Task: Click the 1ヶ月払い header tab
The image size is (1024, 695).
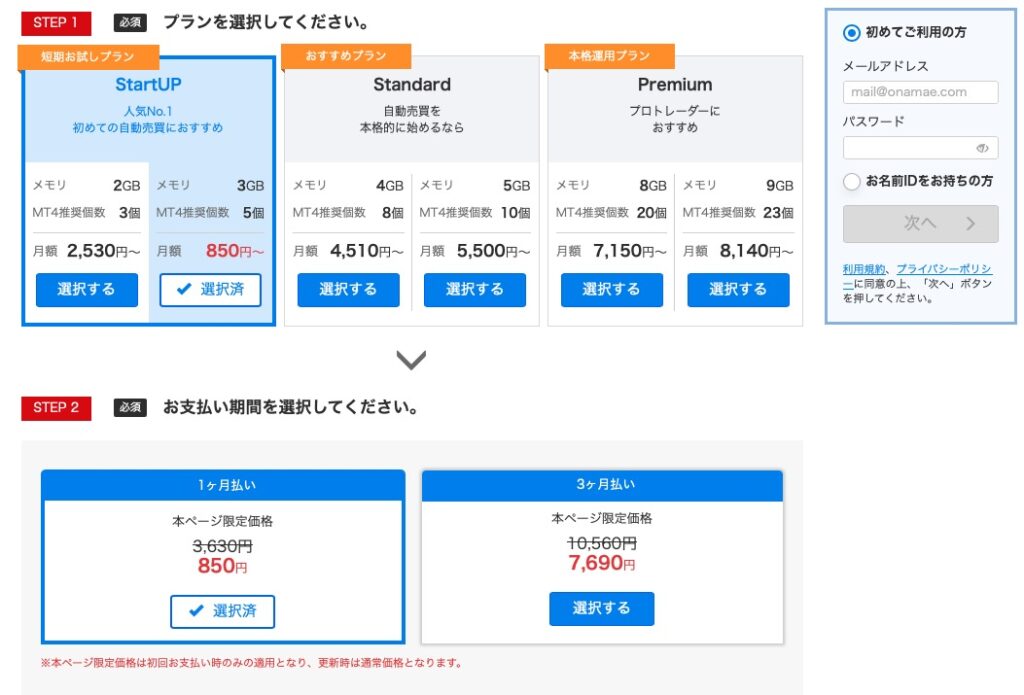Action: [x=223, y=485]
